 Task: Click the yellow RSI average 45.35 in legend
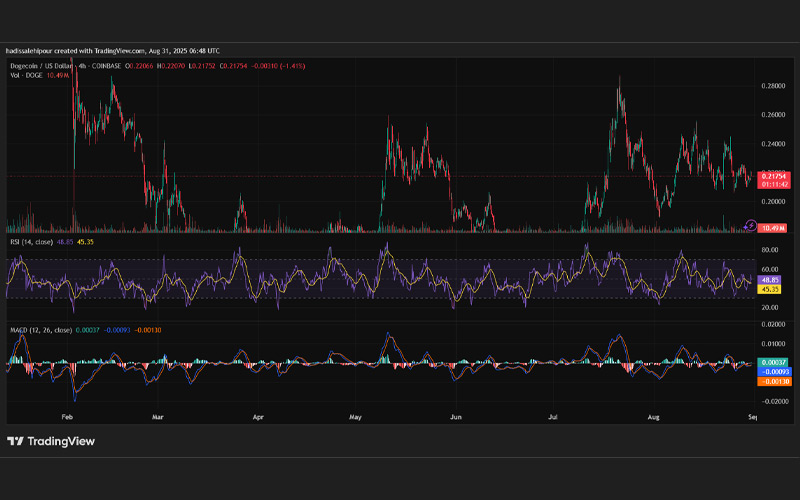pos(85,242)
